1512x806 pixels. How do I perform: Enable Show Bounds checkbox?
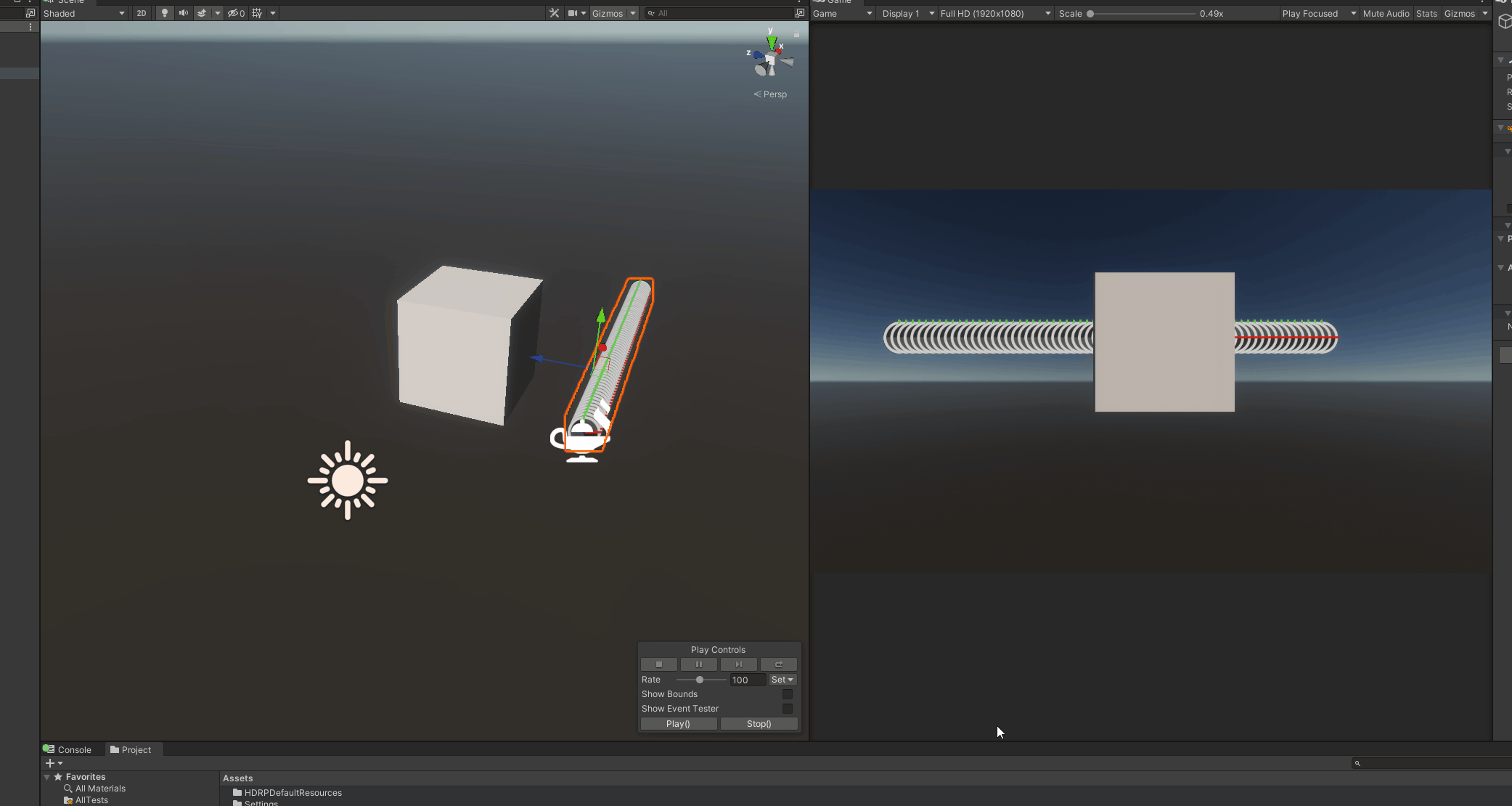click(x=787, y=694)
